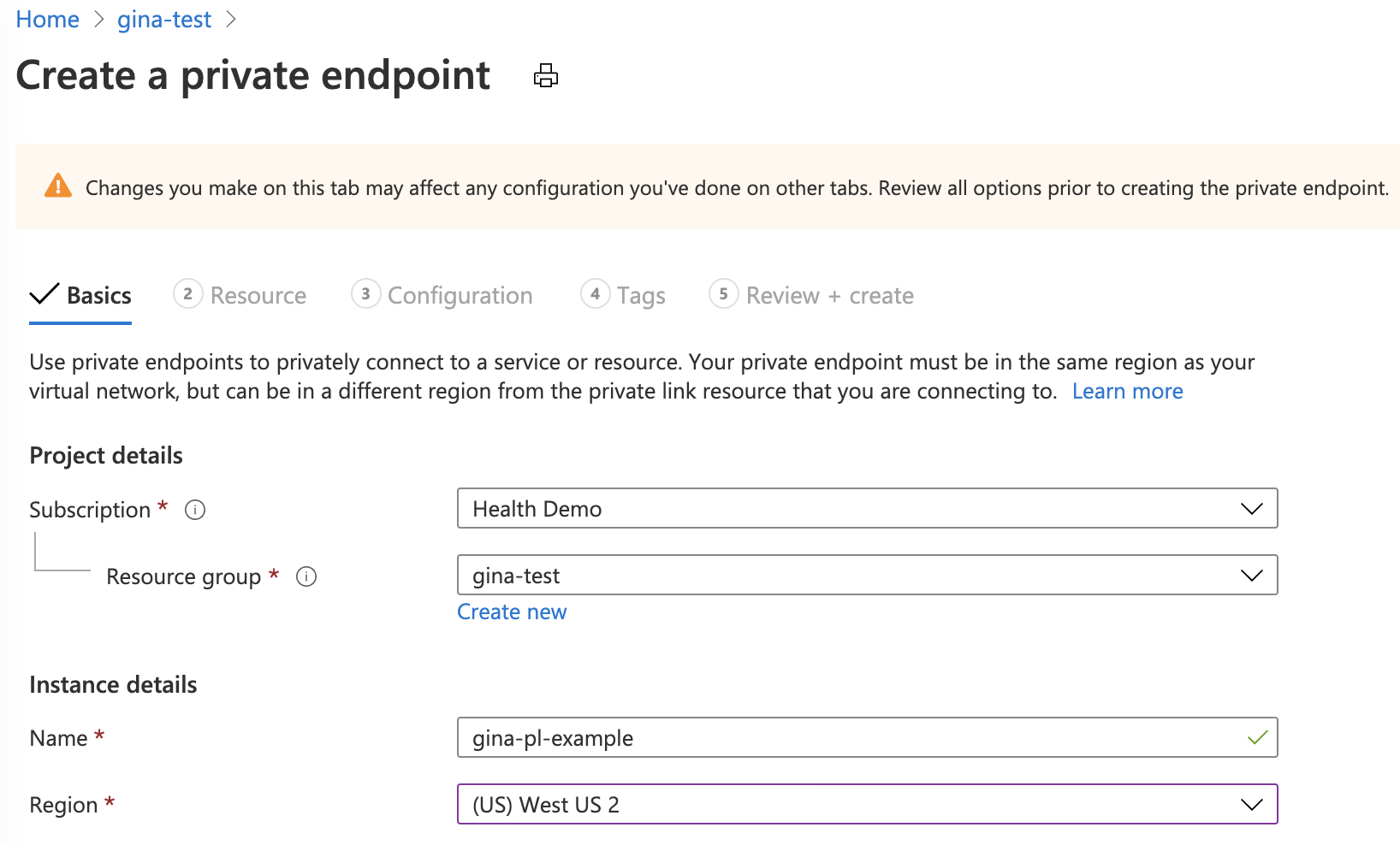Switch to the Configuration tab
This screenshot has height=845, width=1400.
pos(460,294)
